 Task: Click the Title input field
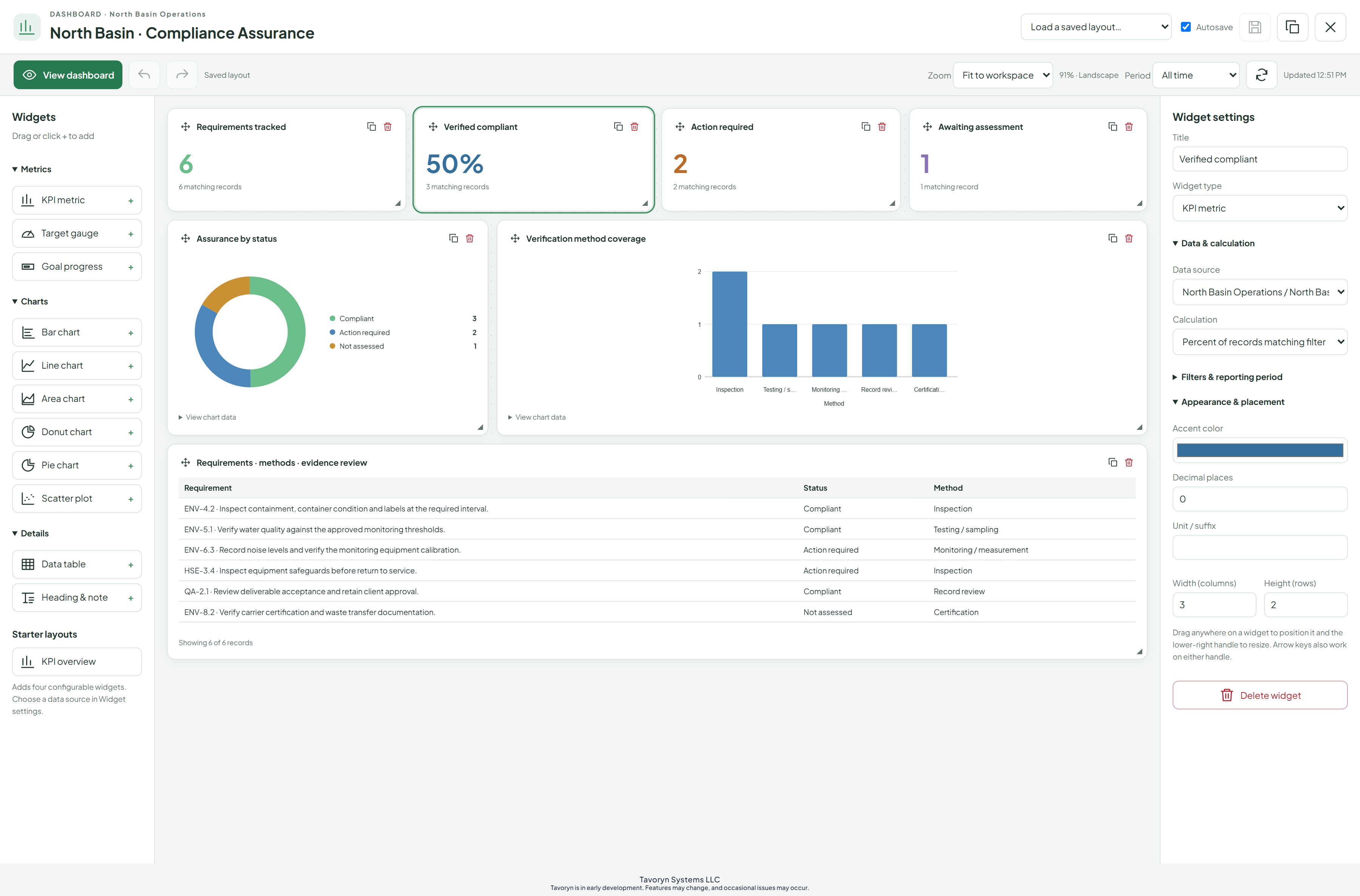point(1260,159)
